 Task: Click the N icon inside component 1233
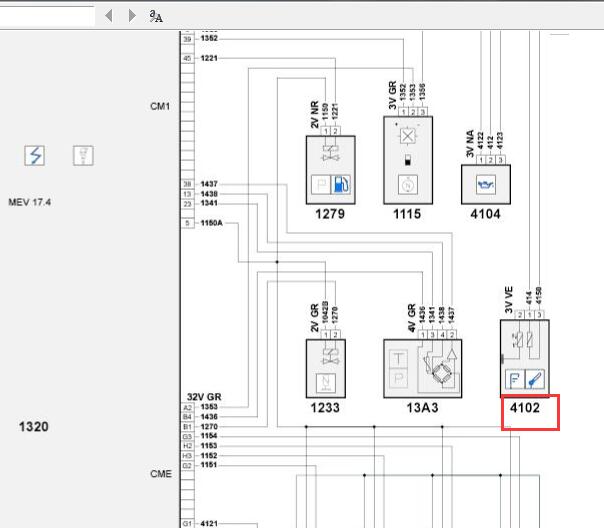pos(325,383)
